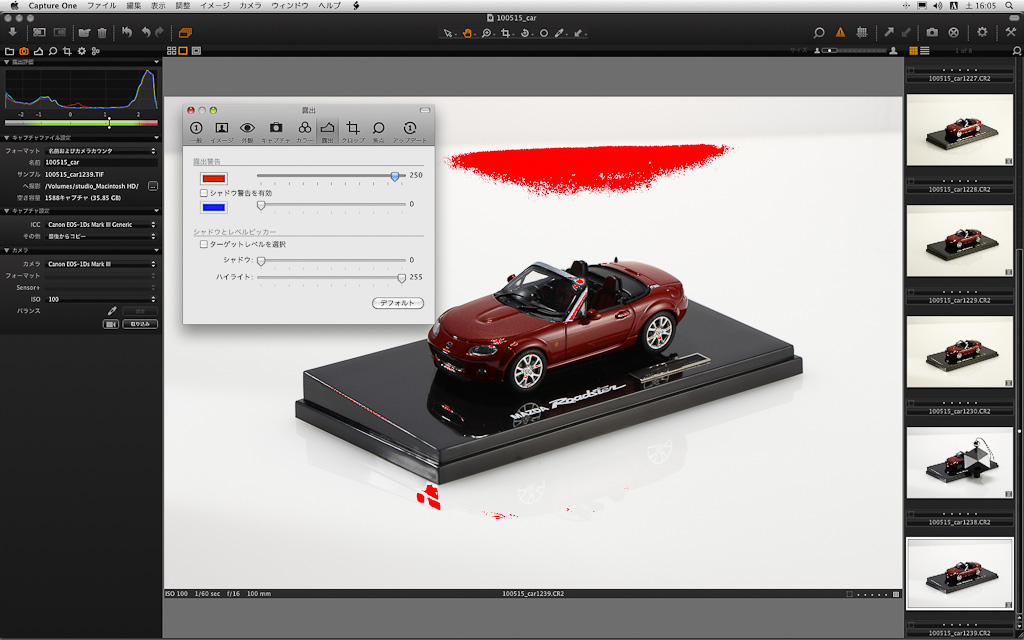The width and height of the screenshot is (1024, 640).
Task: Open the カメラ menu in the menu bar
Action: (x=251, y=6)
